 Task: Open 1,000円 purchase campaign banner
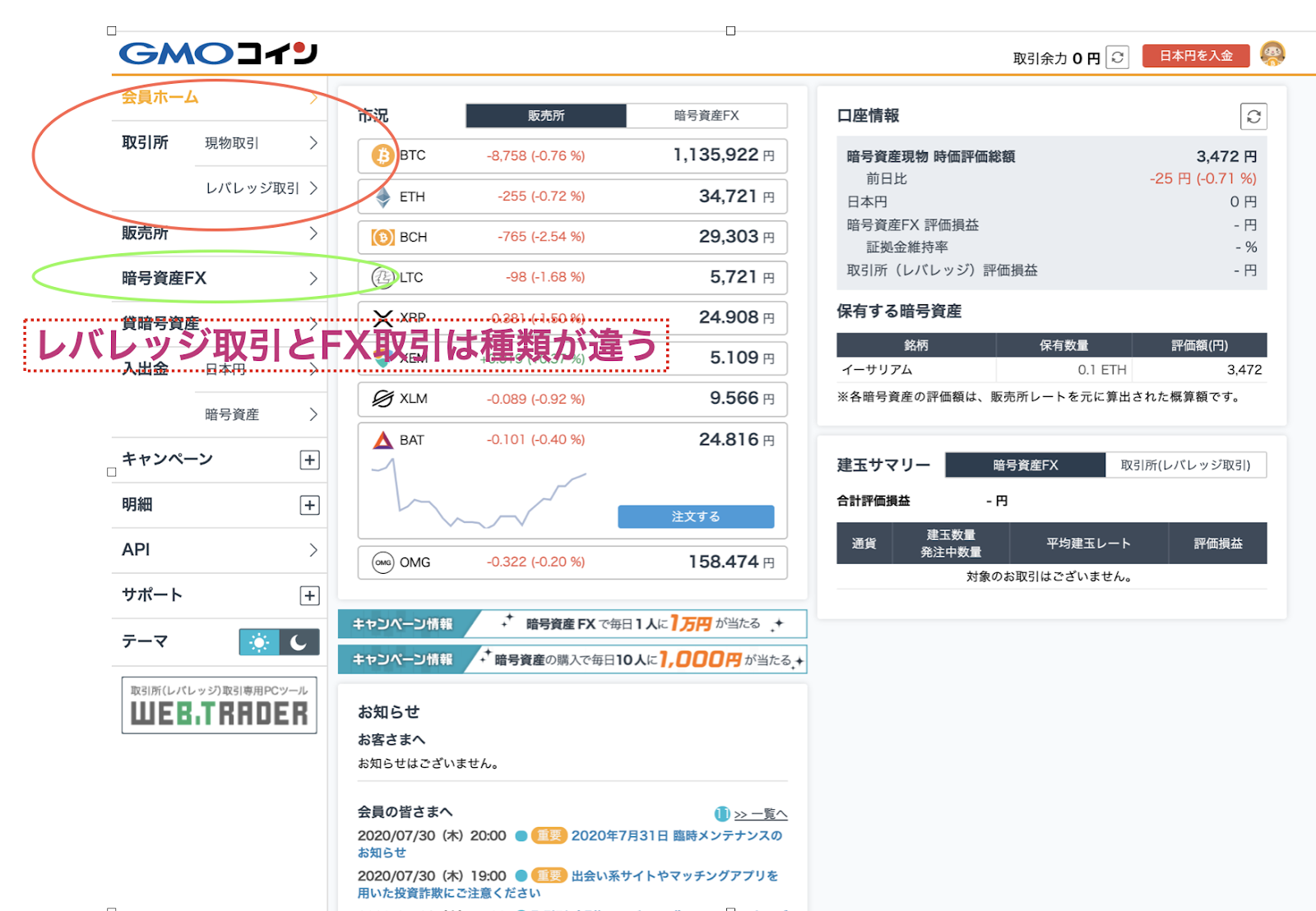pos(572,659)
